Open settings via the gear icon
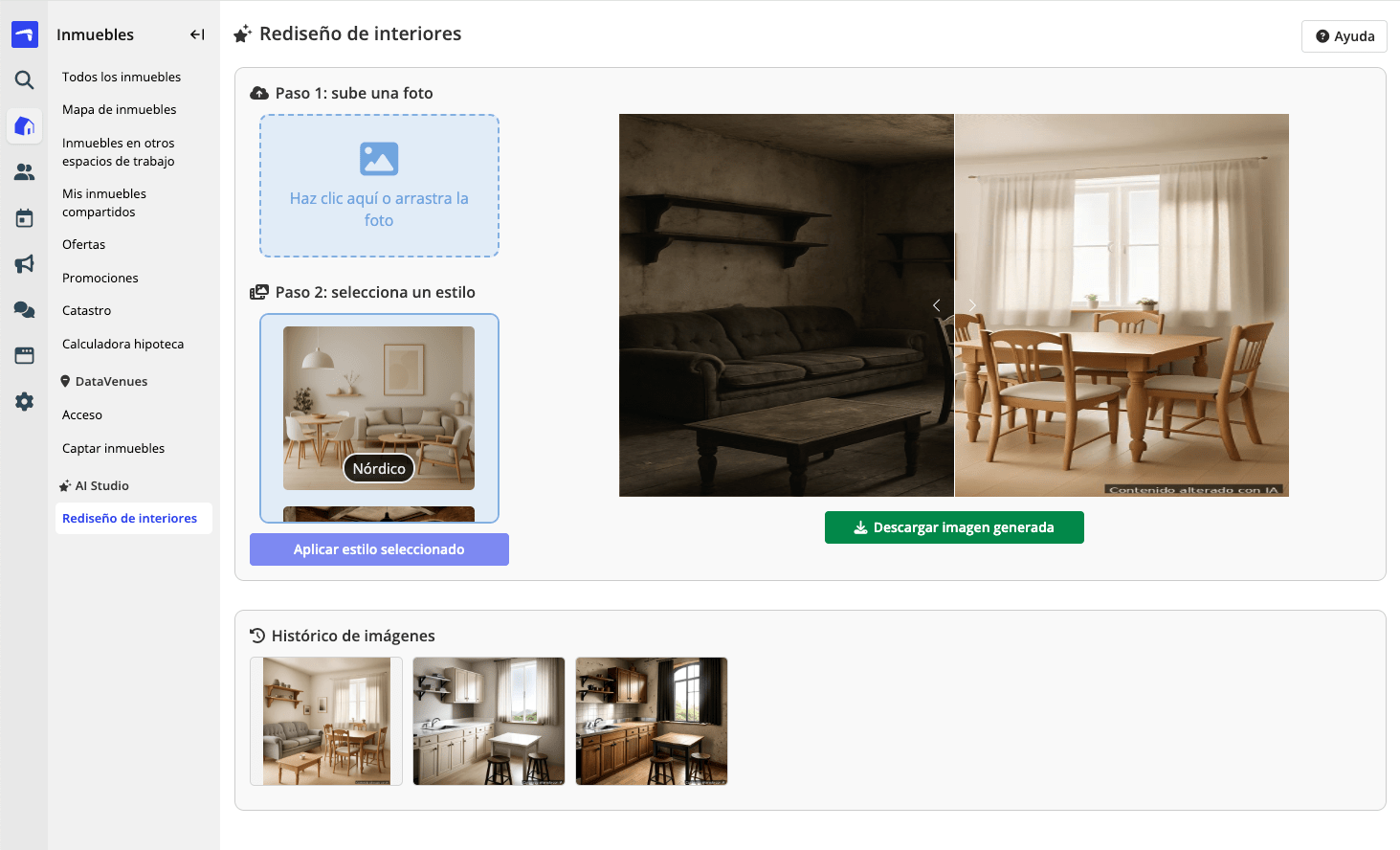 coord(24,401)
